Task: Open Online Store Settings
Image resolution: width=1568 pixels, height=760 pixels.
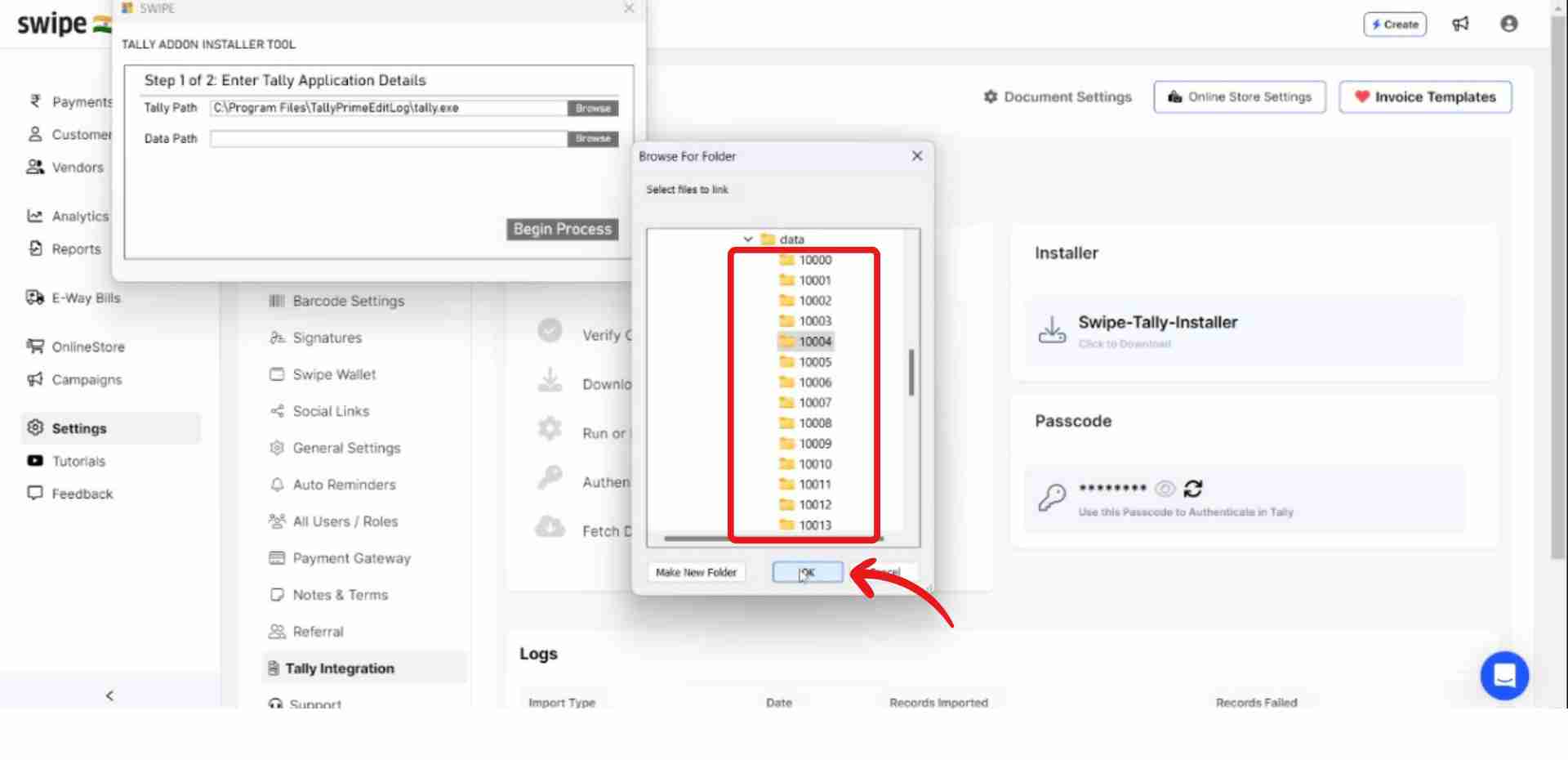Action: 1240,96
